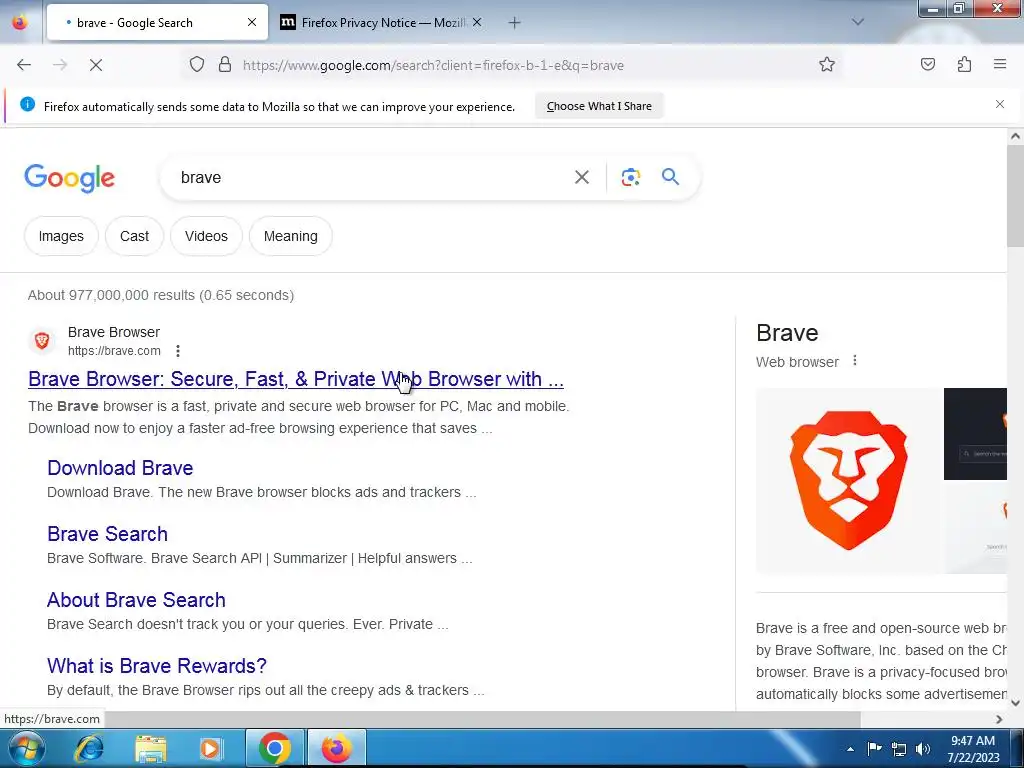View site security padlock info
The width and height of the screenshot is (1024, 768).
point(225,65)
